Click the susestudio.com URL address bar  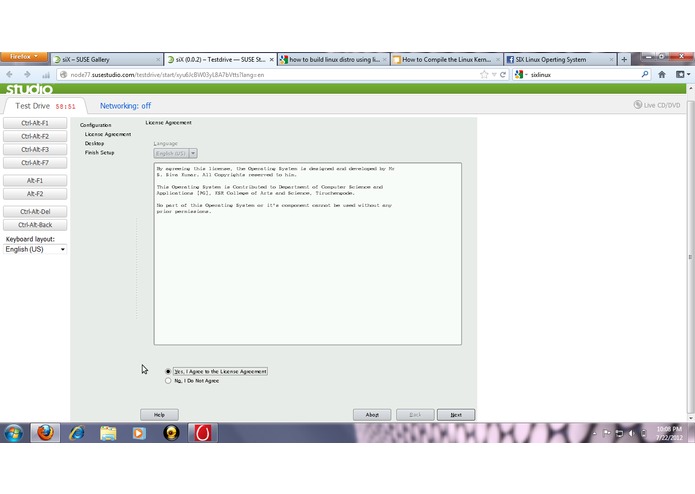click(x=270, y=75)
